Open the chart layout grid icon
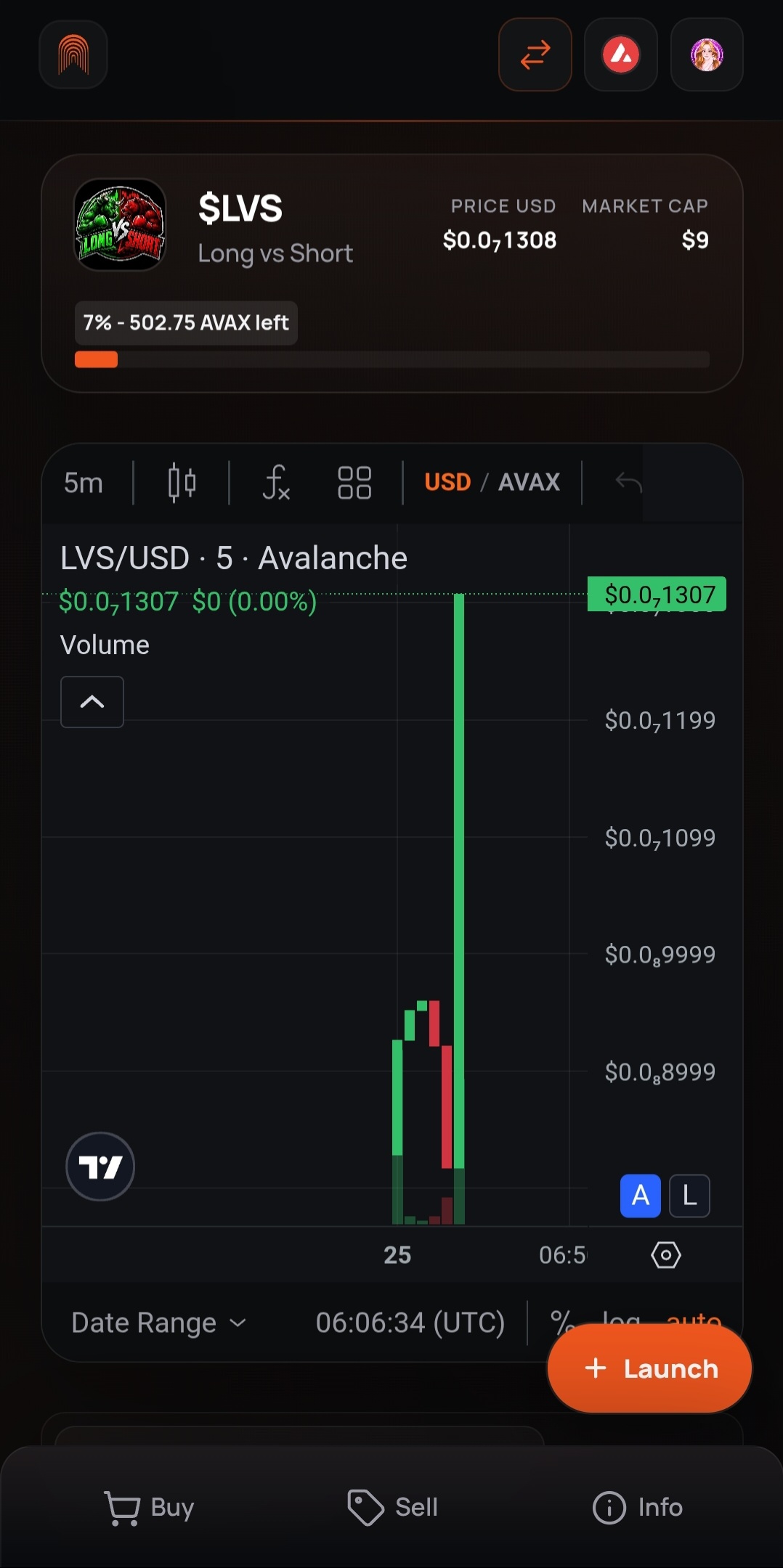 click(354, 482)
